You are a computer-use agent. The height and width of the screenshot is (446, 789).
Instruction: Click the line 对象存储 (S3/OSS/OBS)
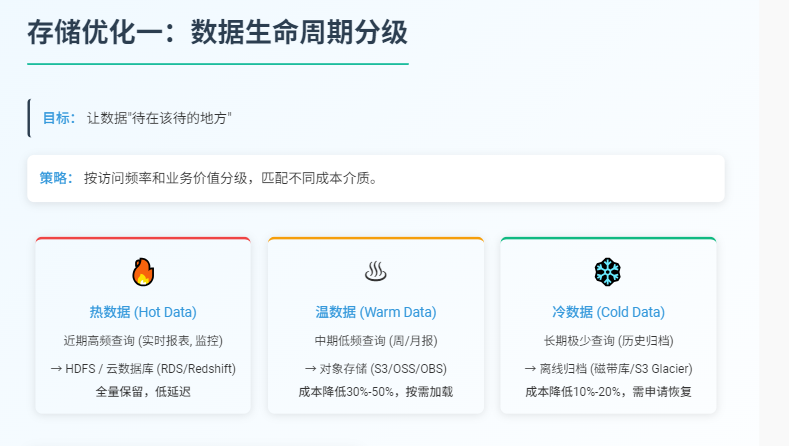[375, 368]
